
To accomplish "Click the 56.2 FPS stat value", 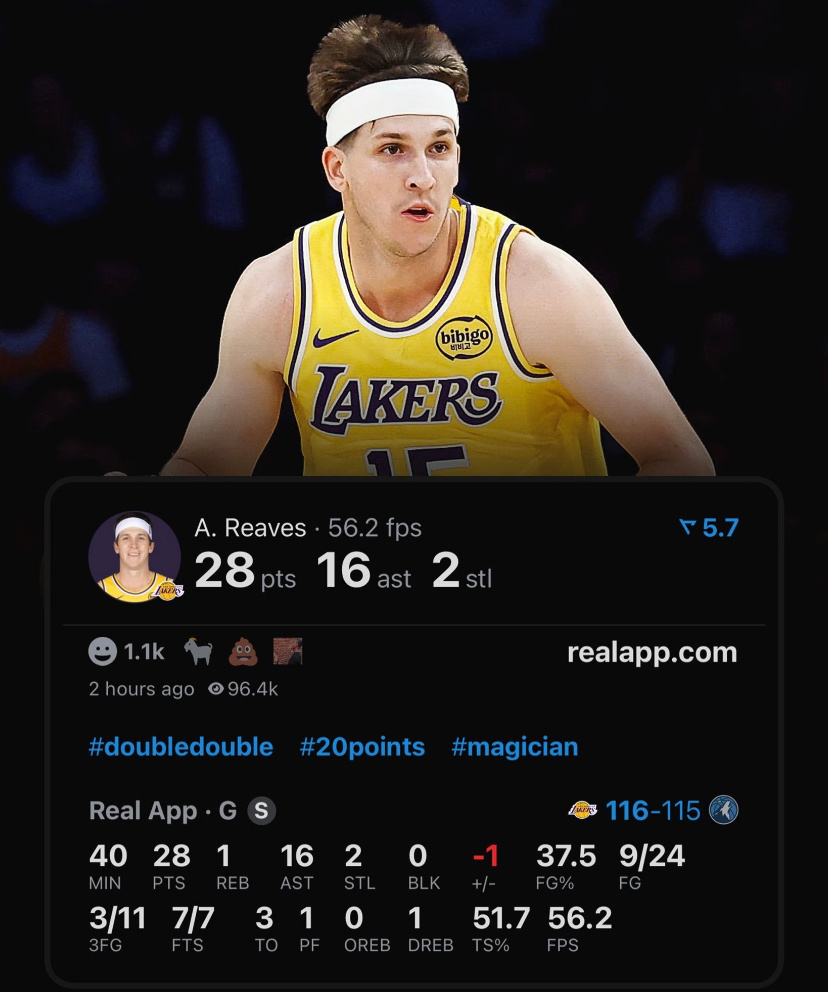I will (x=580, y=918).
